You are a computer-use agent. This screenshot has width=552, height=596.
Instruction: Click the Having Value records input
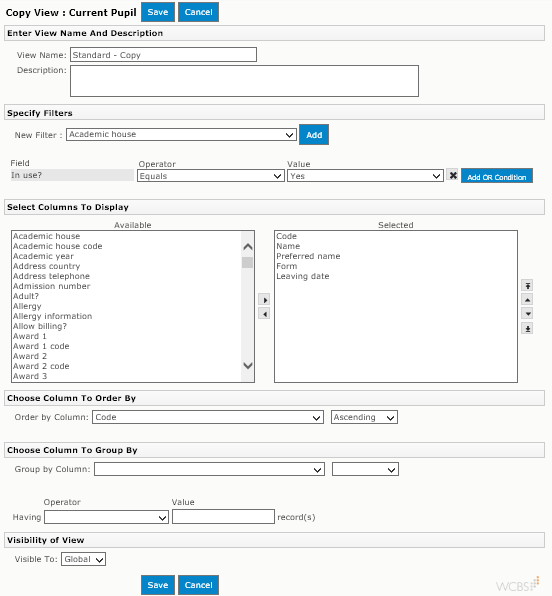(x=223, y=517)
